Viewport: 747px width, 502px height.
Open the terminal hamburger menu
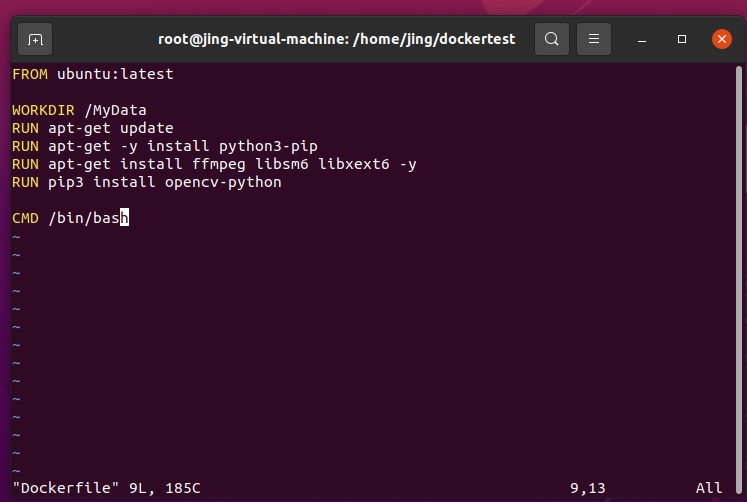(594, 40)
